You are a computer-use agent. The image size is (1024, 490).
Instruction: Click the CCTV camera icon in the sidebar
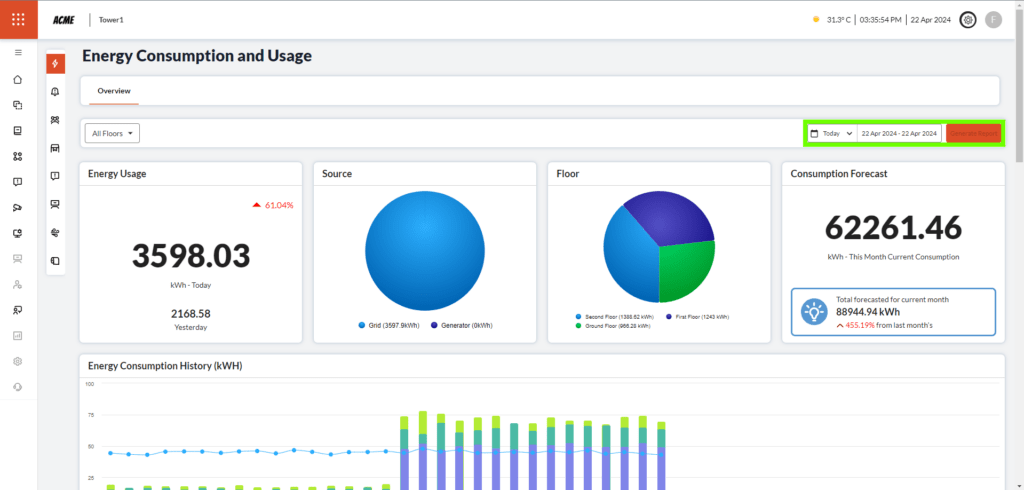tap(18, 208)
